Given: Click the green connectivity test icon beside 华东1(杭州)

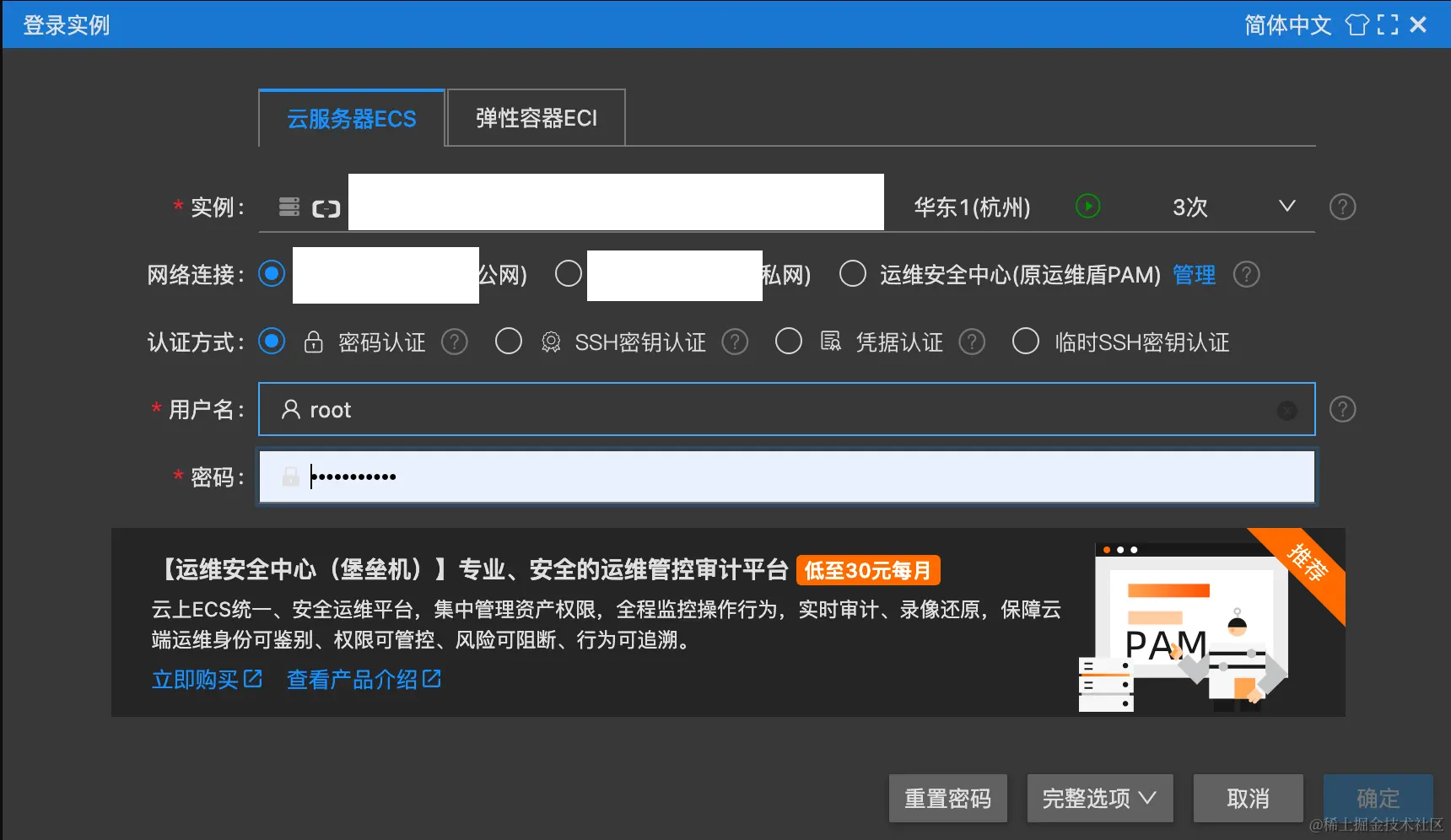Looking at the screenshot, I should point(1088,205).
